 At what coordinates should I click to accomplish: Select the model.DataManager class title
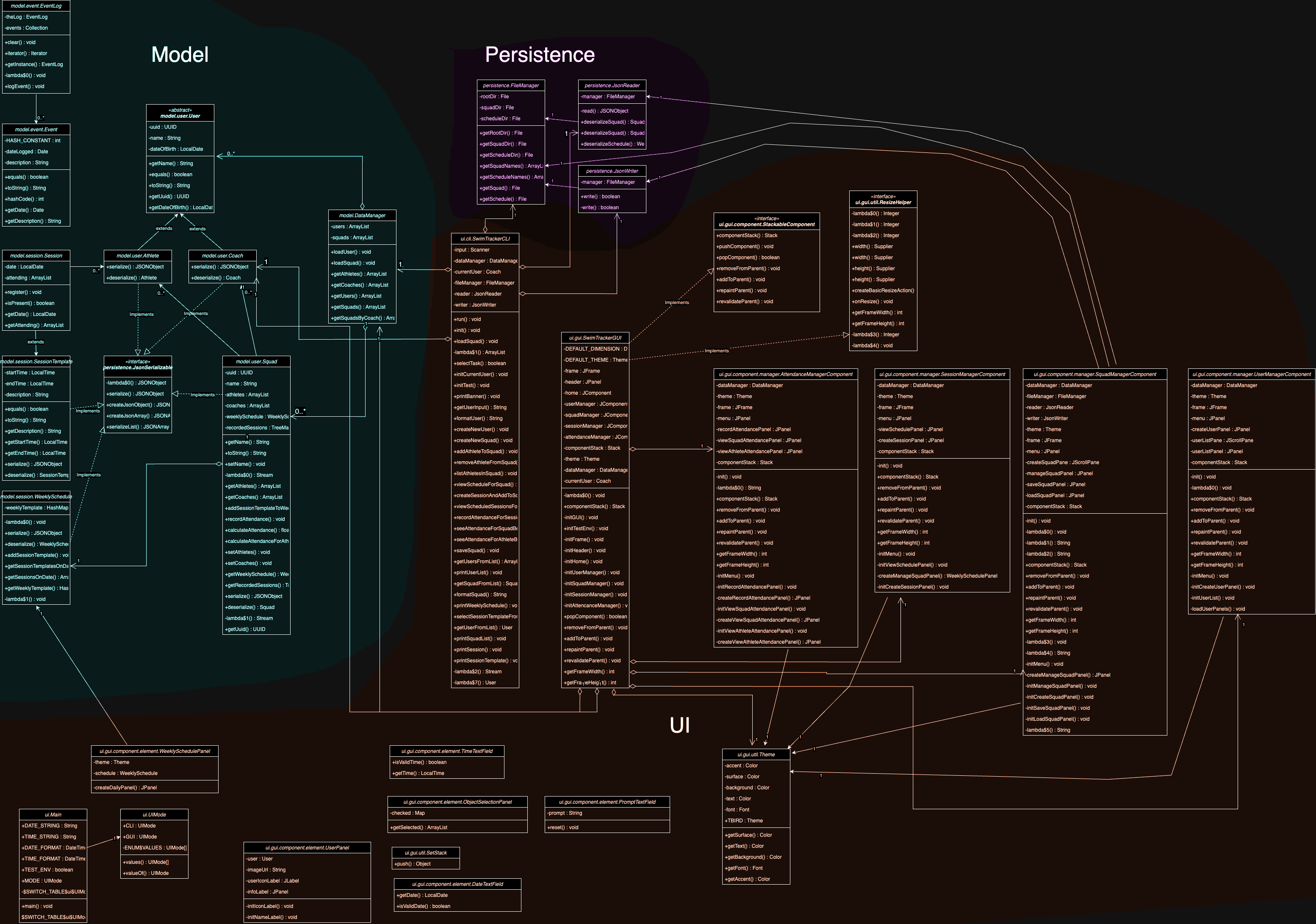362,216
